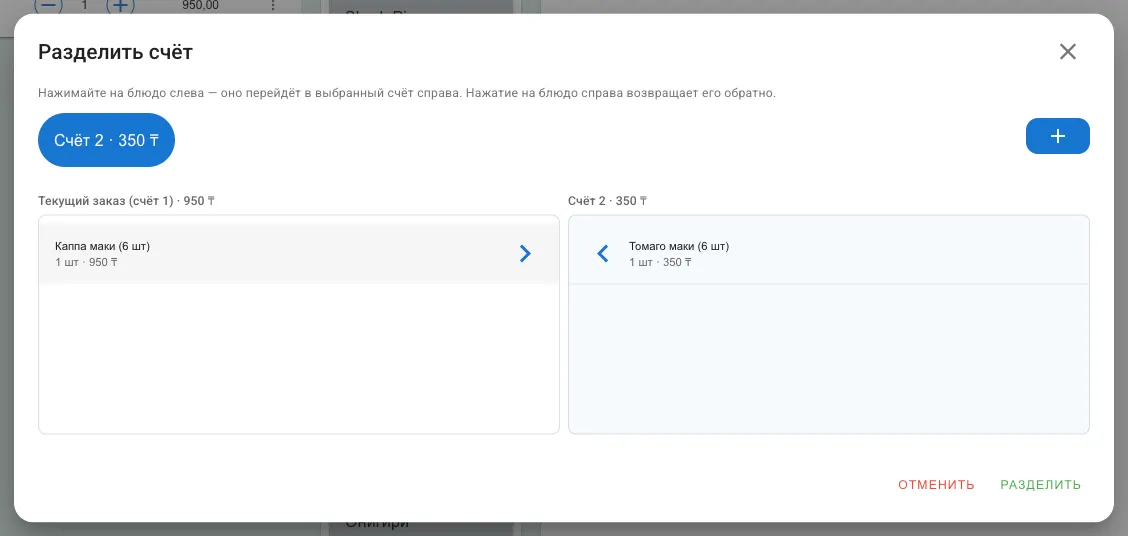
Task: Return Томаго маки via left chevron
Action: coord(603,253)
